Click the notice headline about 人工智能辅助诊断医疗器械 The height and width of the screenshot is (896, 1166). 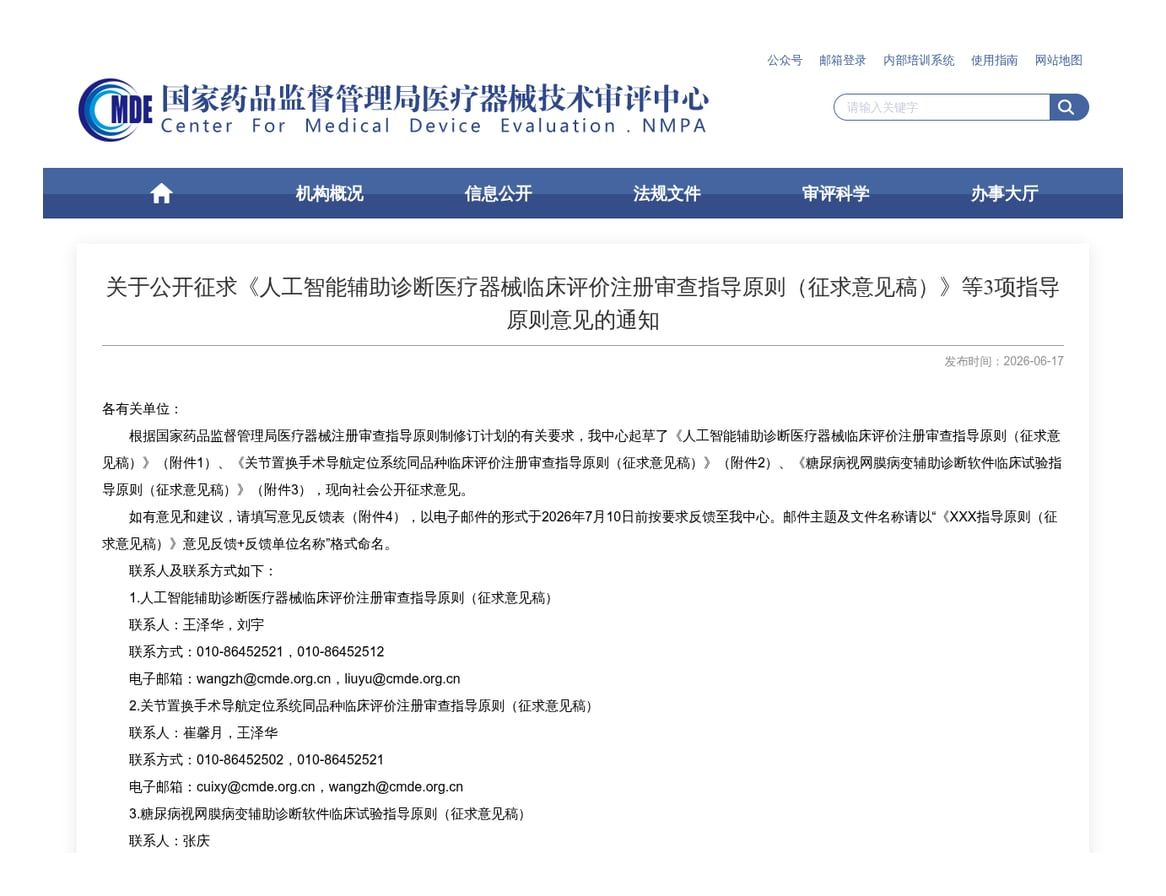[x=583, y=303]
